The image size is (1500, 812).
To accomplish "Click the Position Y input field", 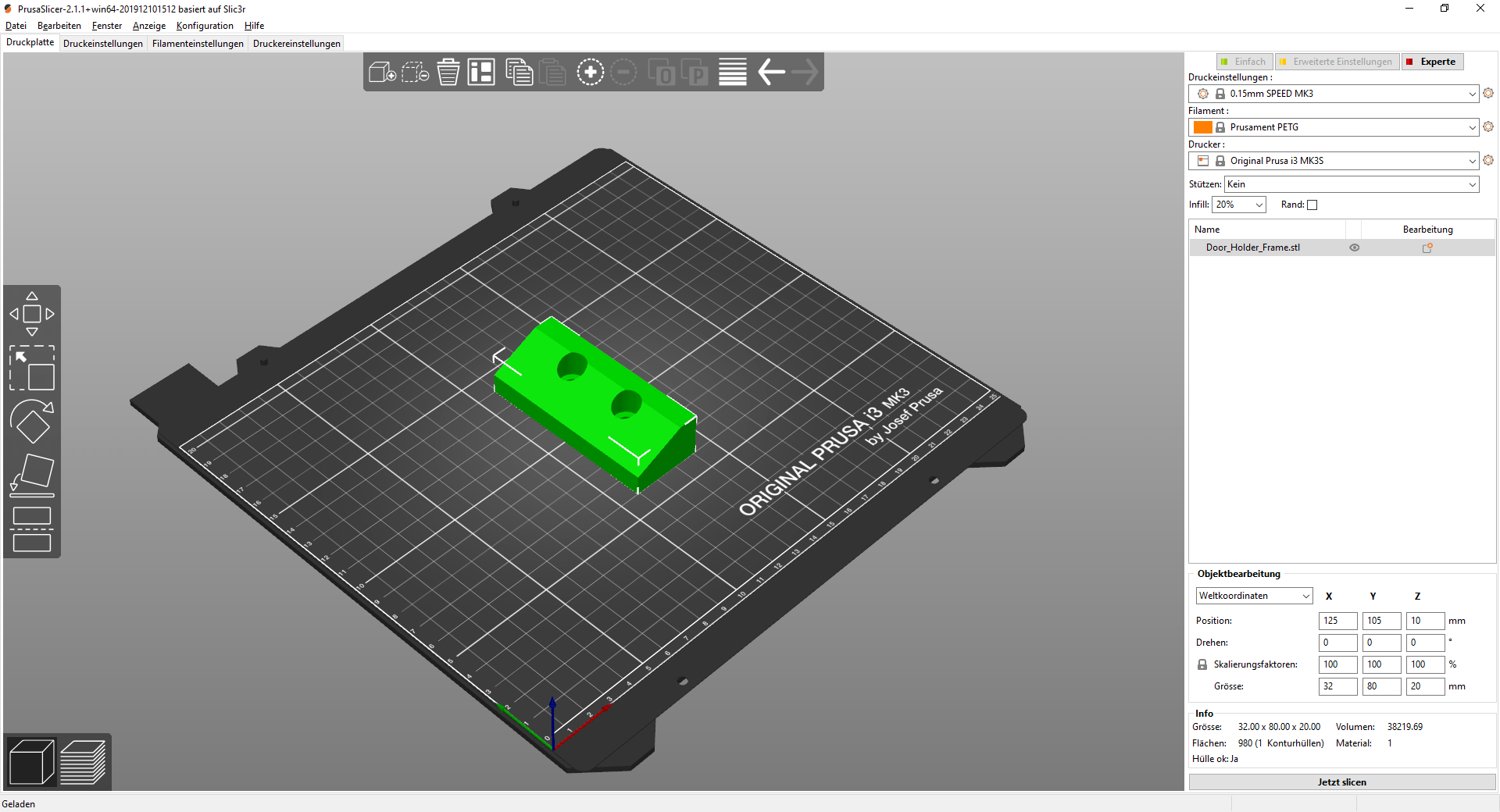I will tap(1382, 621).
